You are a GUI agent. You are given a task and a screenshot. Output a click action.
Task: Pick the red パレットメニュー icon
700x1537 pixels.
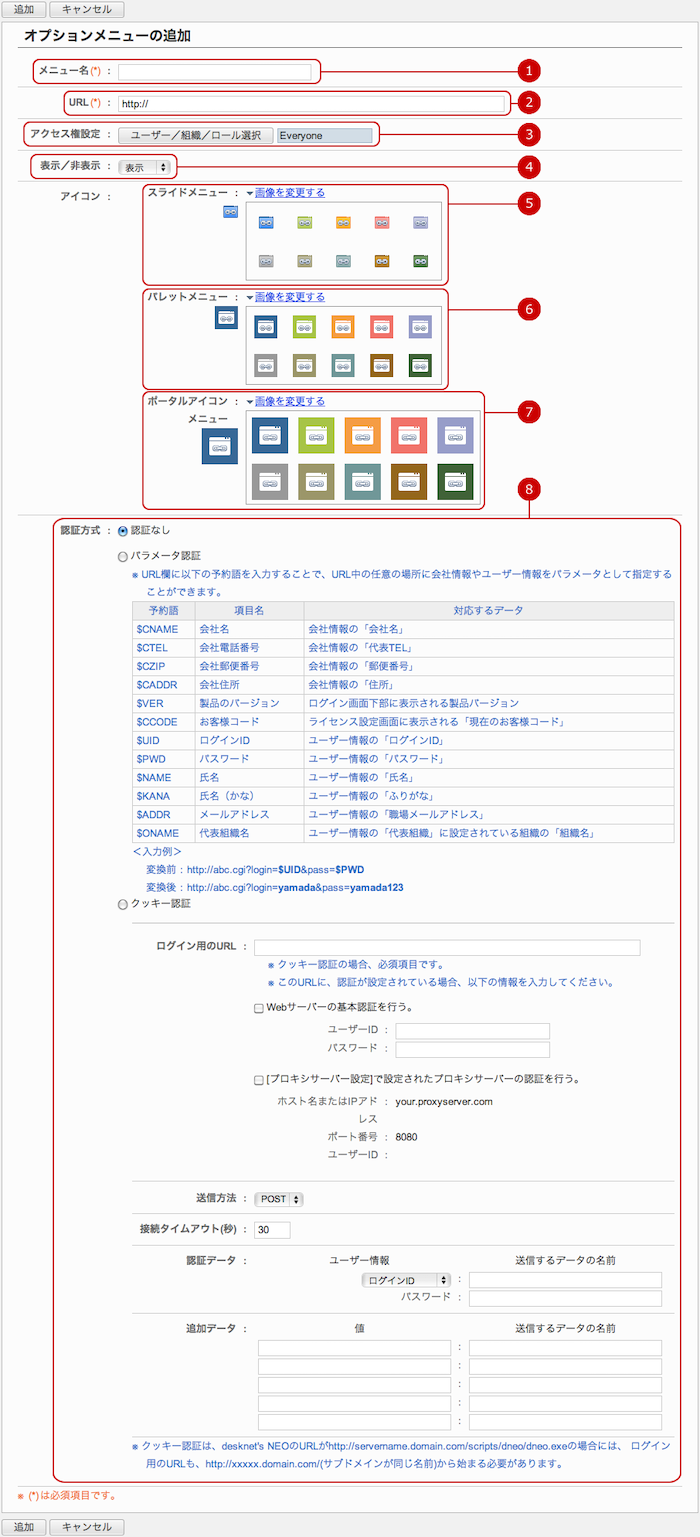[x=382, y=327]
